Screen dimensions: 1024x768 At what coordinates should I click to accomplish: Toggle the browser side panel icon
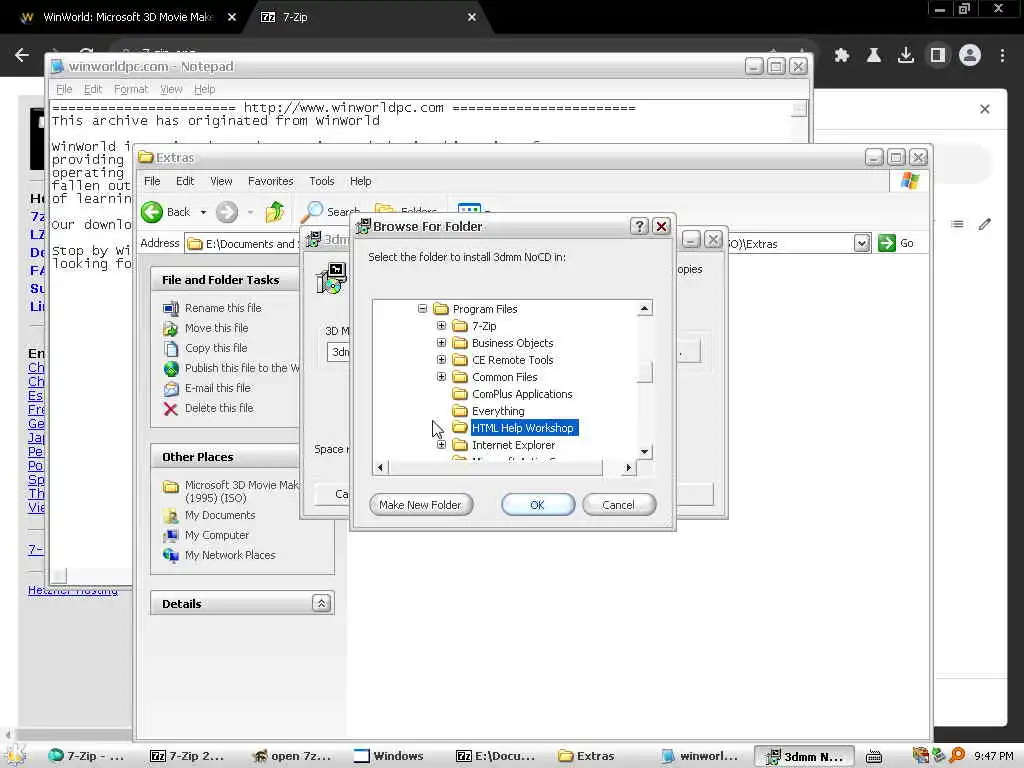coord(938,56)
